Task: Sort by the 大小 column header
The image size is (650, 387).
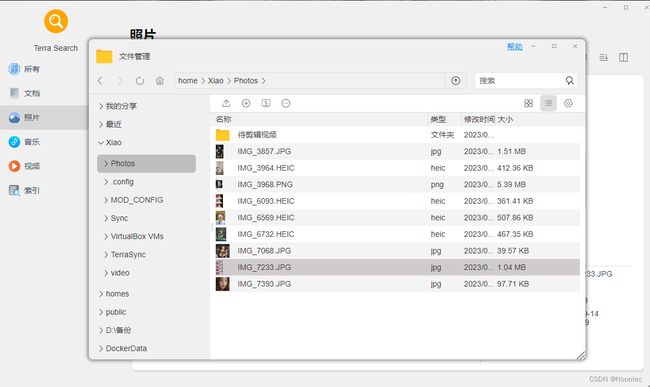Action: click(x=505, y=119)
